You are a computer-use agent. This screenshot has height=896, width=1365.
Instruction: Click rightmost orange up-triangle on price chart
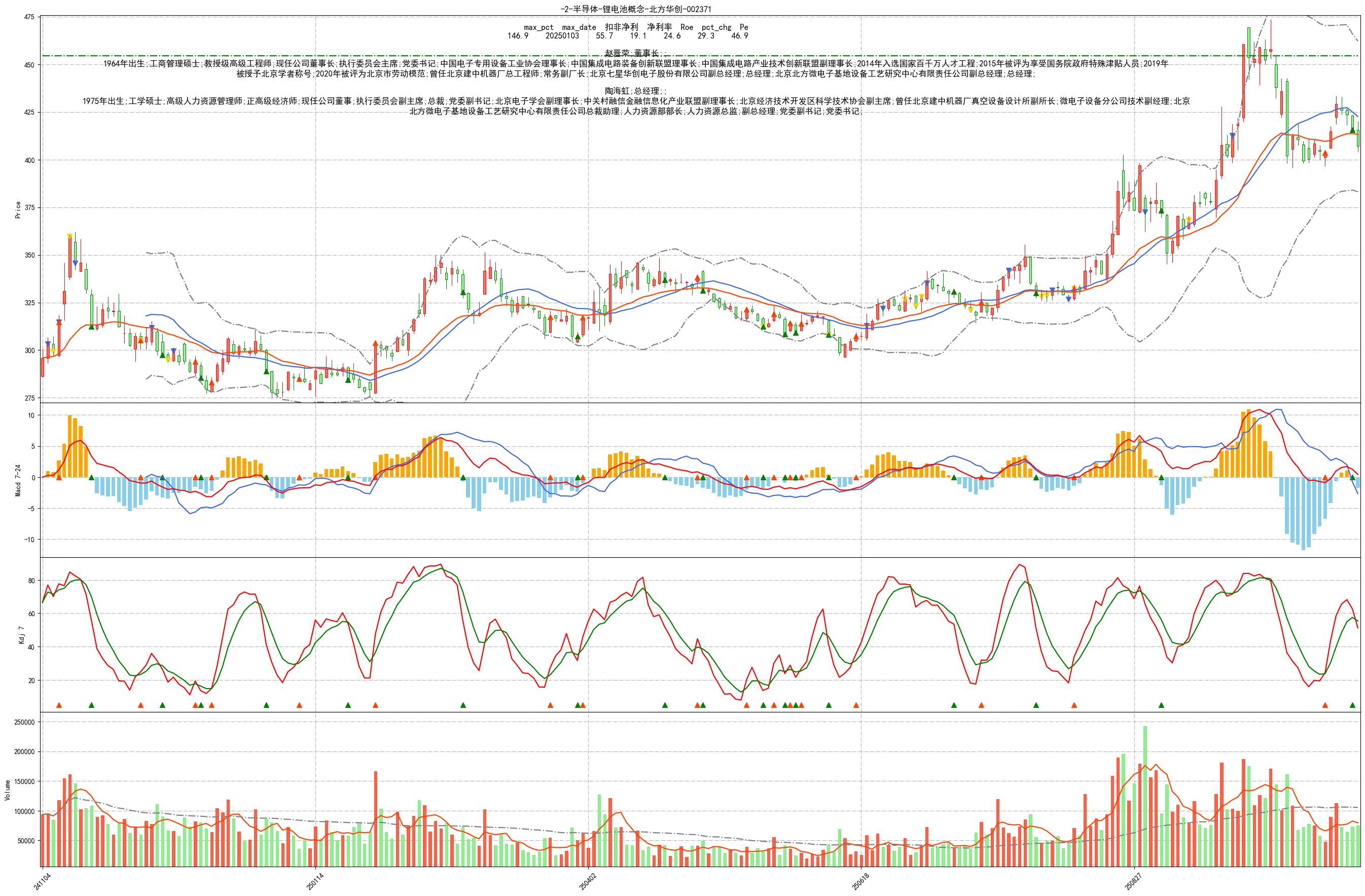(1325, 154)
